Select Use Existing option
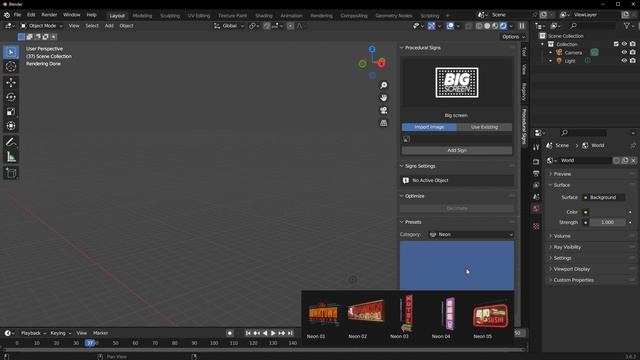 (x=484, y=127)
